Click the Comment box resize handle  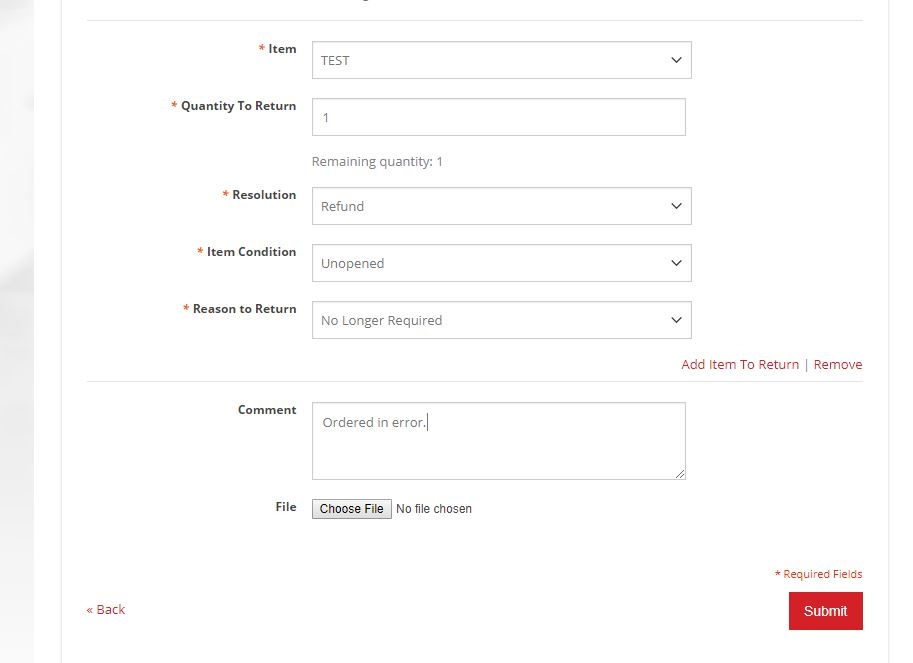pyautogui.click(x=680, y=474)
